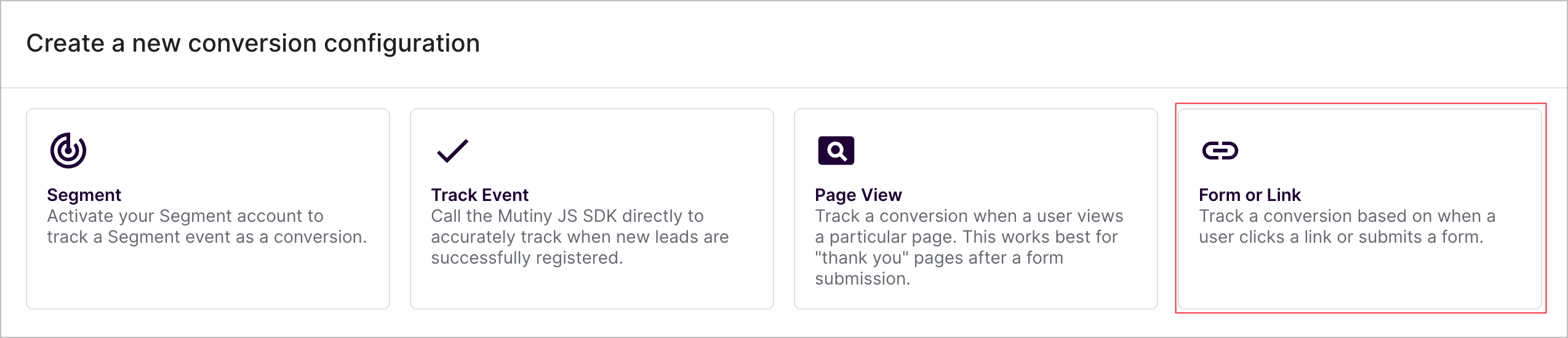The image size is (1568, 338).
Task: Click the Page View magnifier icon
Action: [836, 151]
